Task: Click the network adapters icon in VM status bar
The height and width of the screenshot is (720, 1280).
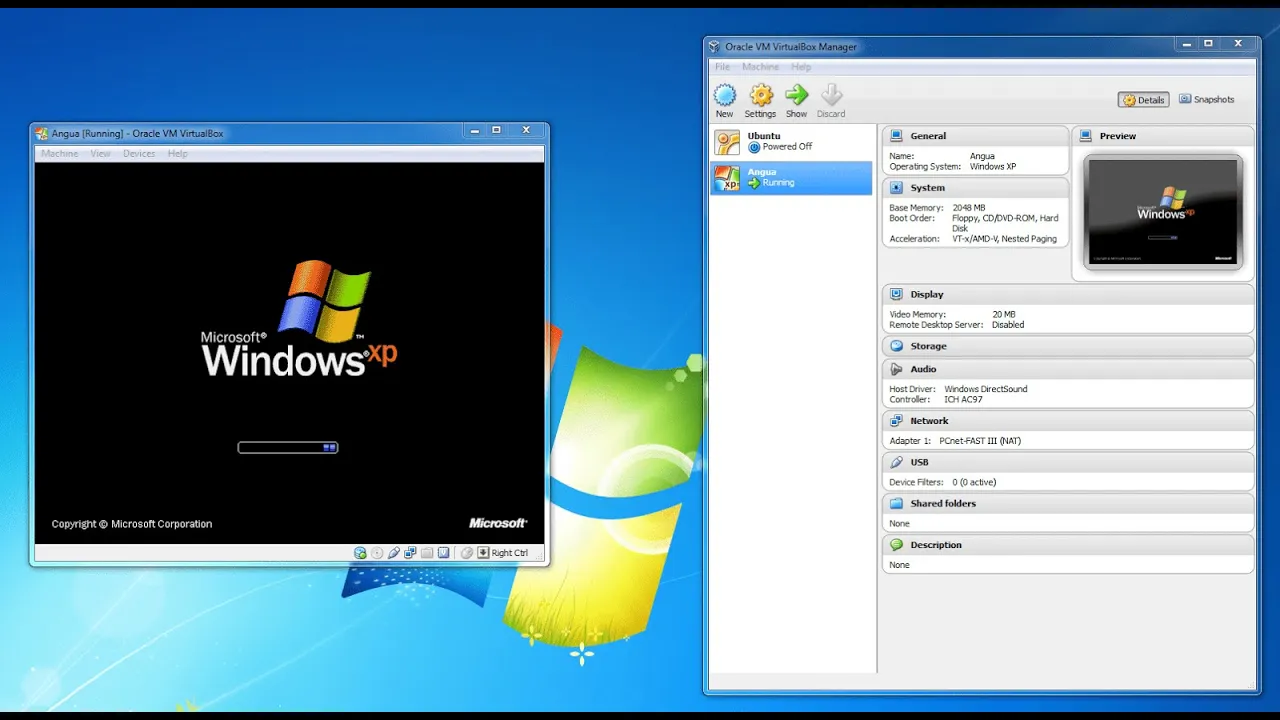Action: click(x=410, y=553)
